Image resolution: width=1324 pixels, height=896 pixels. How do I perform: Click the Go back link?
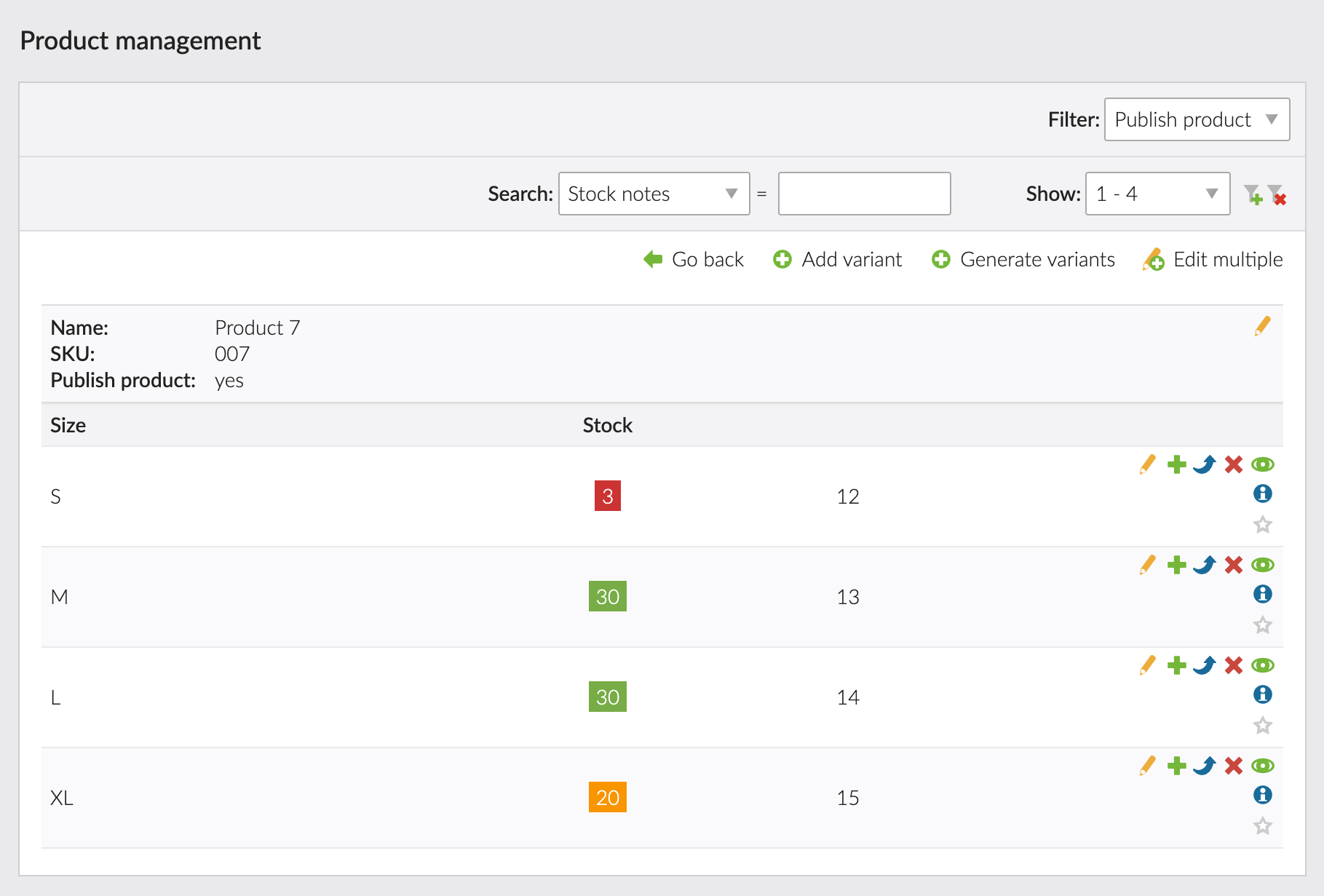pyautogui.click(x=694, y=260)
